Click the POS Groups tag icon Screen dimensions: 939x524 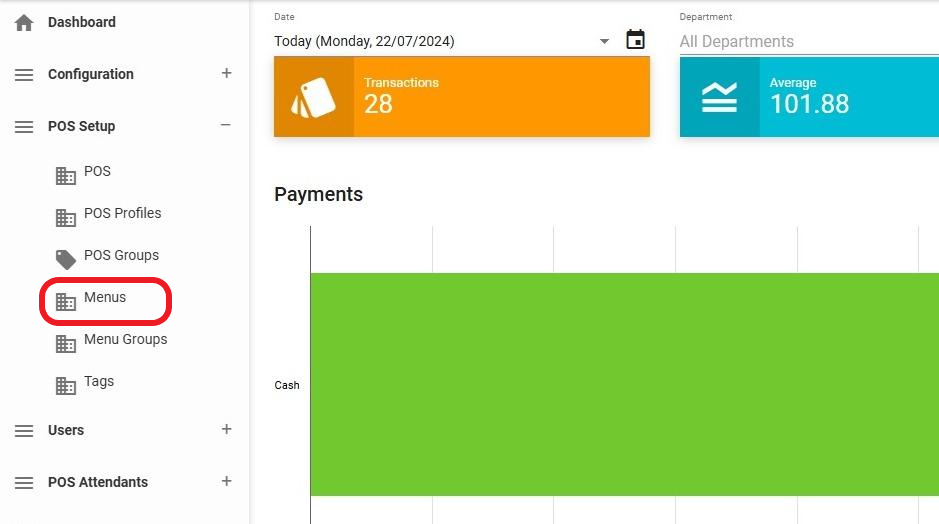(x=66, y=259)
